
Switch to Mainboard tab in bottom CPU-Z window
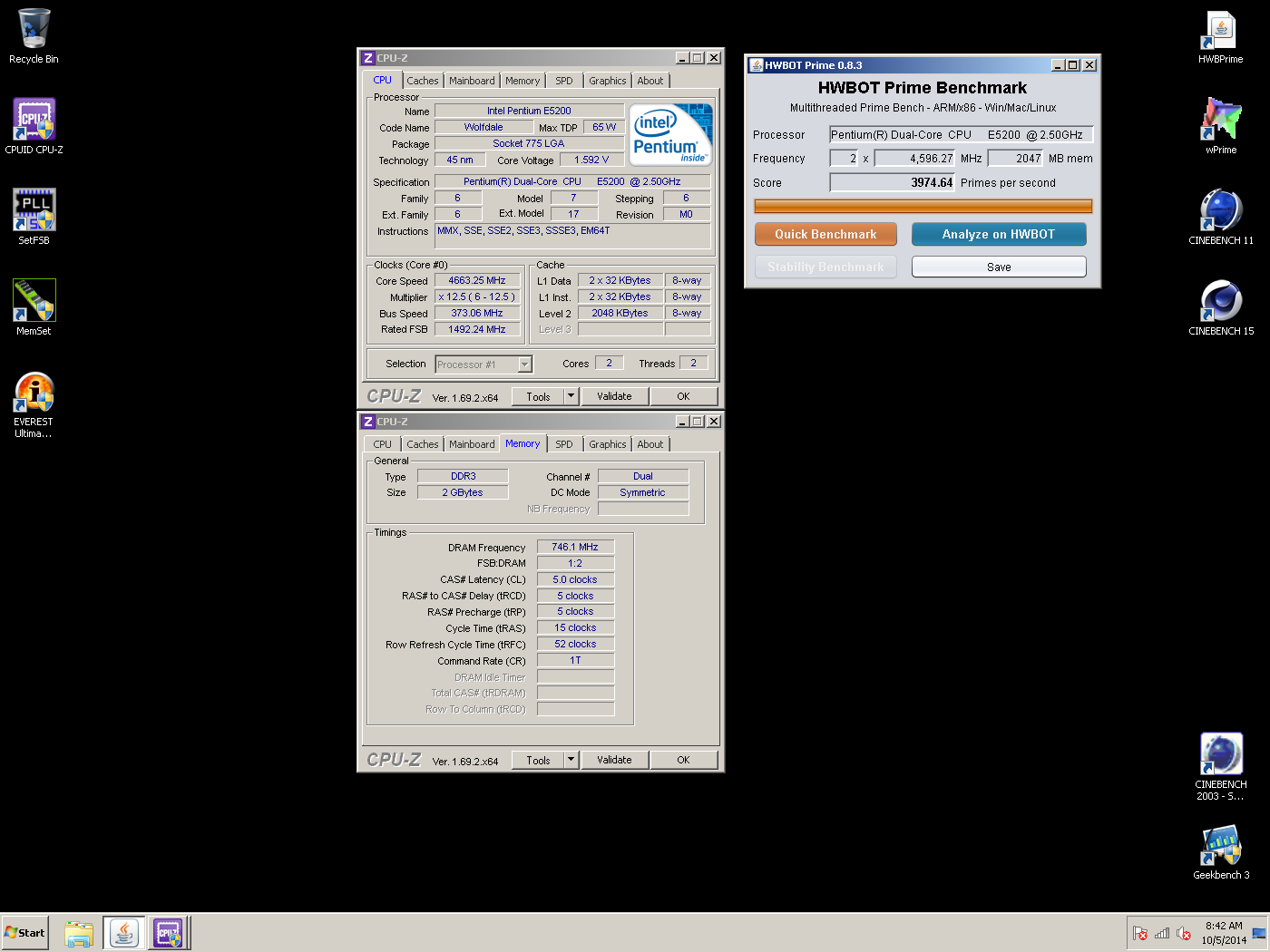(x=472, y=444)
